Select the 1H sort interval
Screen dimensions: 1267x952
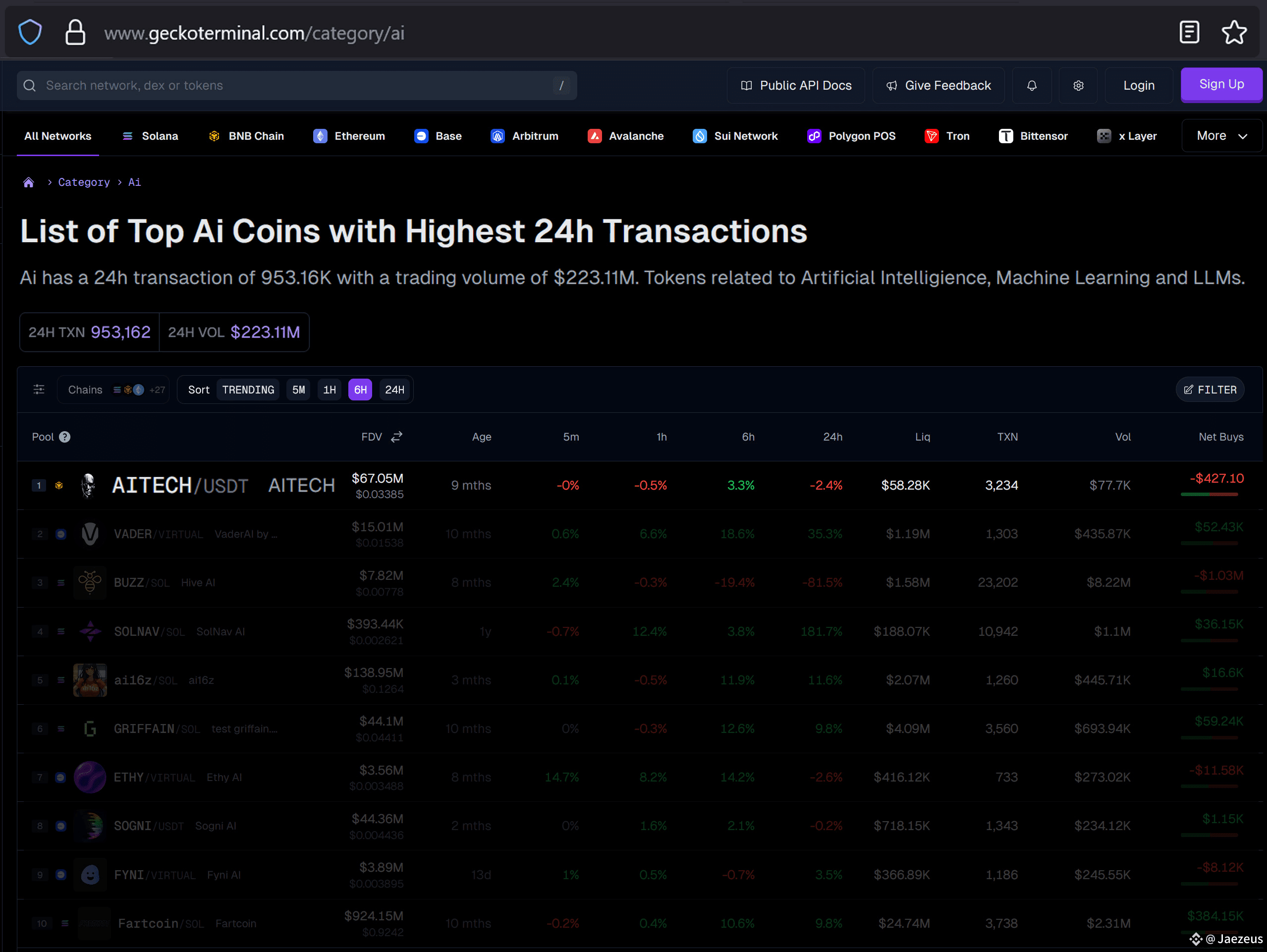tap(330, 390)
